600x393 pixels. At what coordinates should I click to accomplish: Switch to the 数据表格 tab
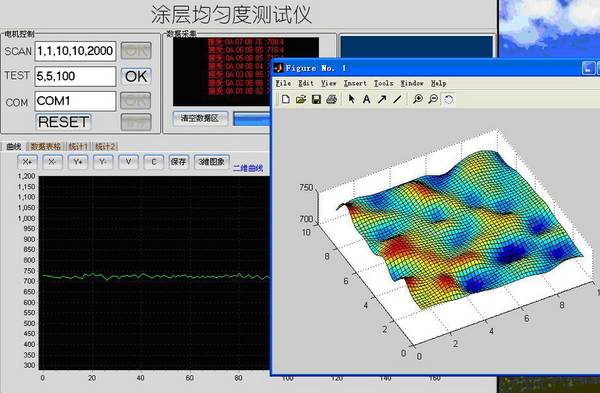tap(46, 146)
